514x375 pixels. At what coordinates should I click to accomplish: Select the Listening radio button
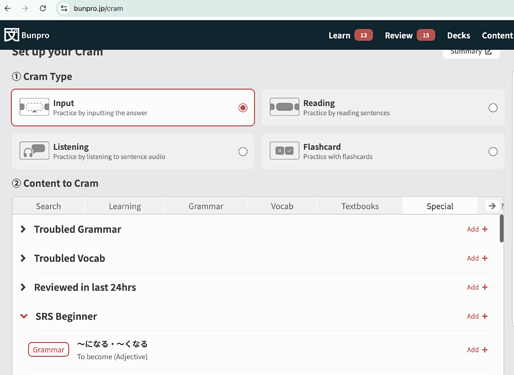pos(243,152)
